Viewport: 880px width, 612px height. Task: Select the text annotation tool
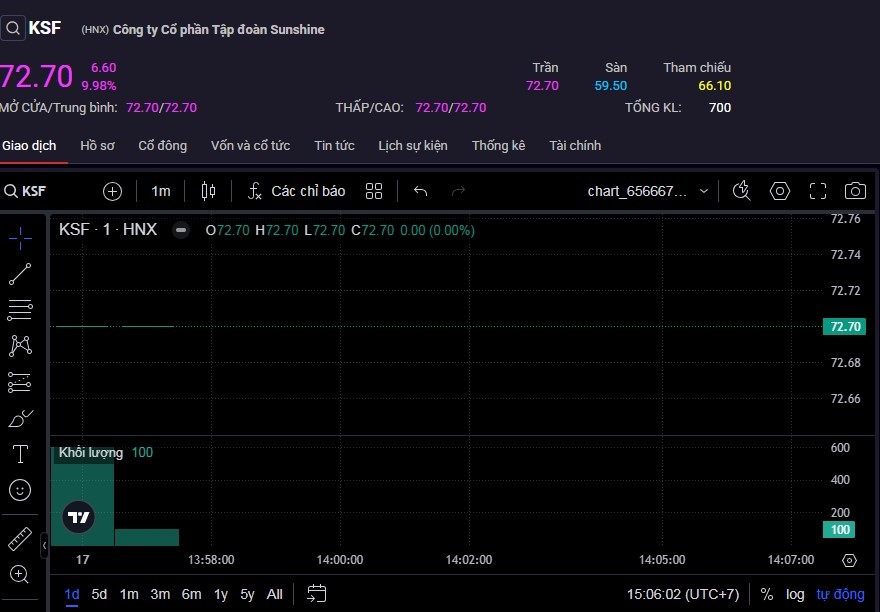click(x=20, y=454)
